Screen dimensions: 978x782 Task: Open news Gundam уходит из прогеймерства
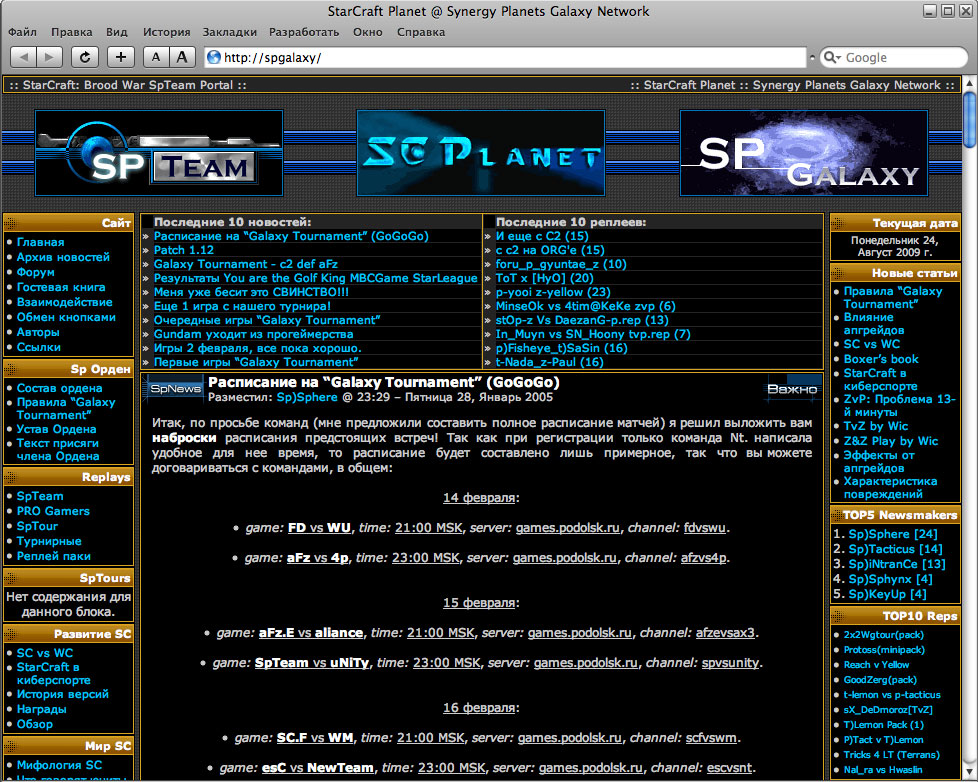pos(254,334)
